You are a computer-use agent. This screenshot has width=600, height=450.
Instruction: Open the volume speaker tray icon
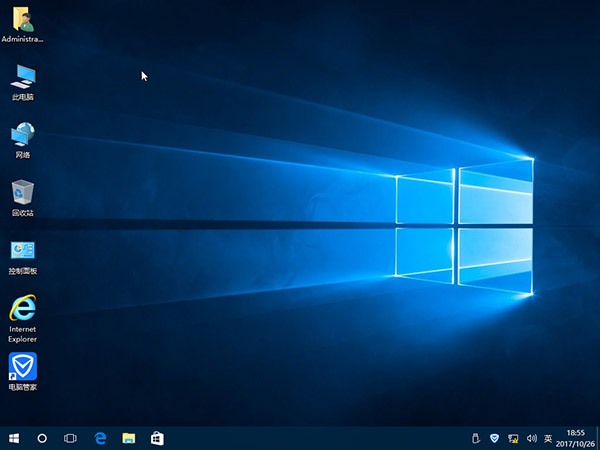tap(532, 438)
